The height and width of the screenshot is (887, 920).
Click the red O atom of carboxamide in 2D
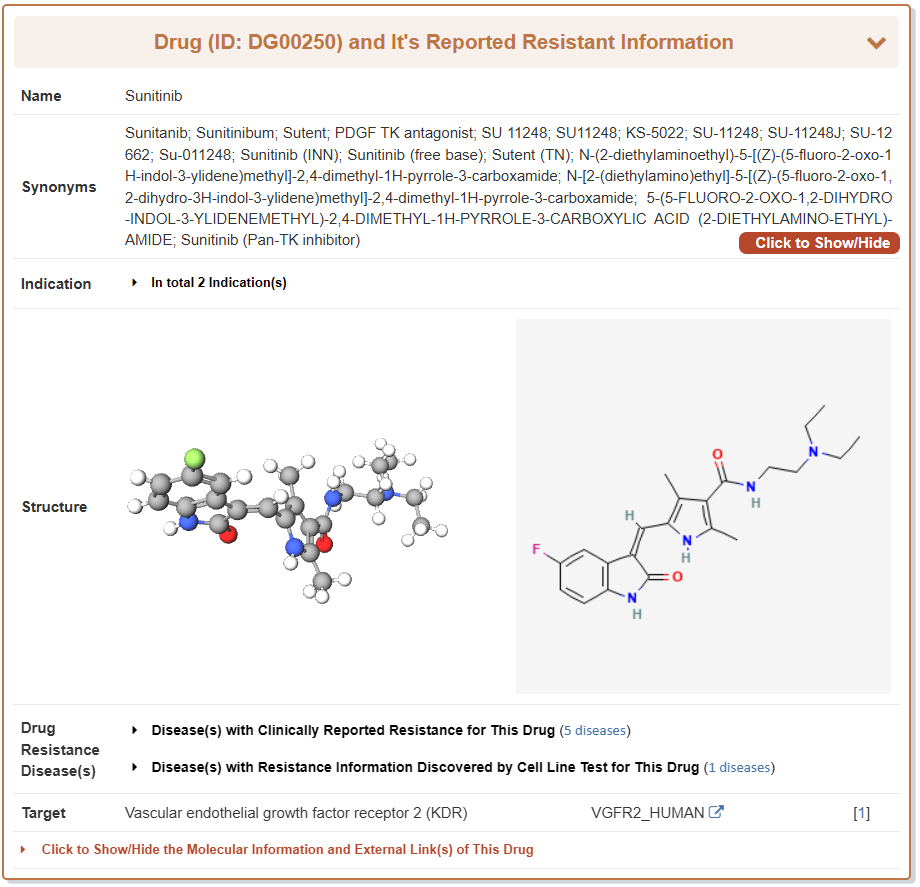click(x=716, y=454)
